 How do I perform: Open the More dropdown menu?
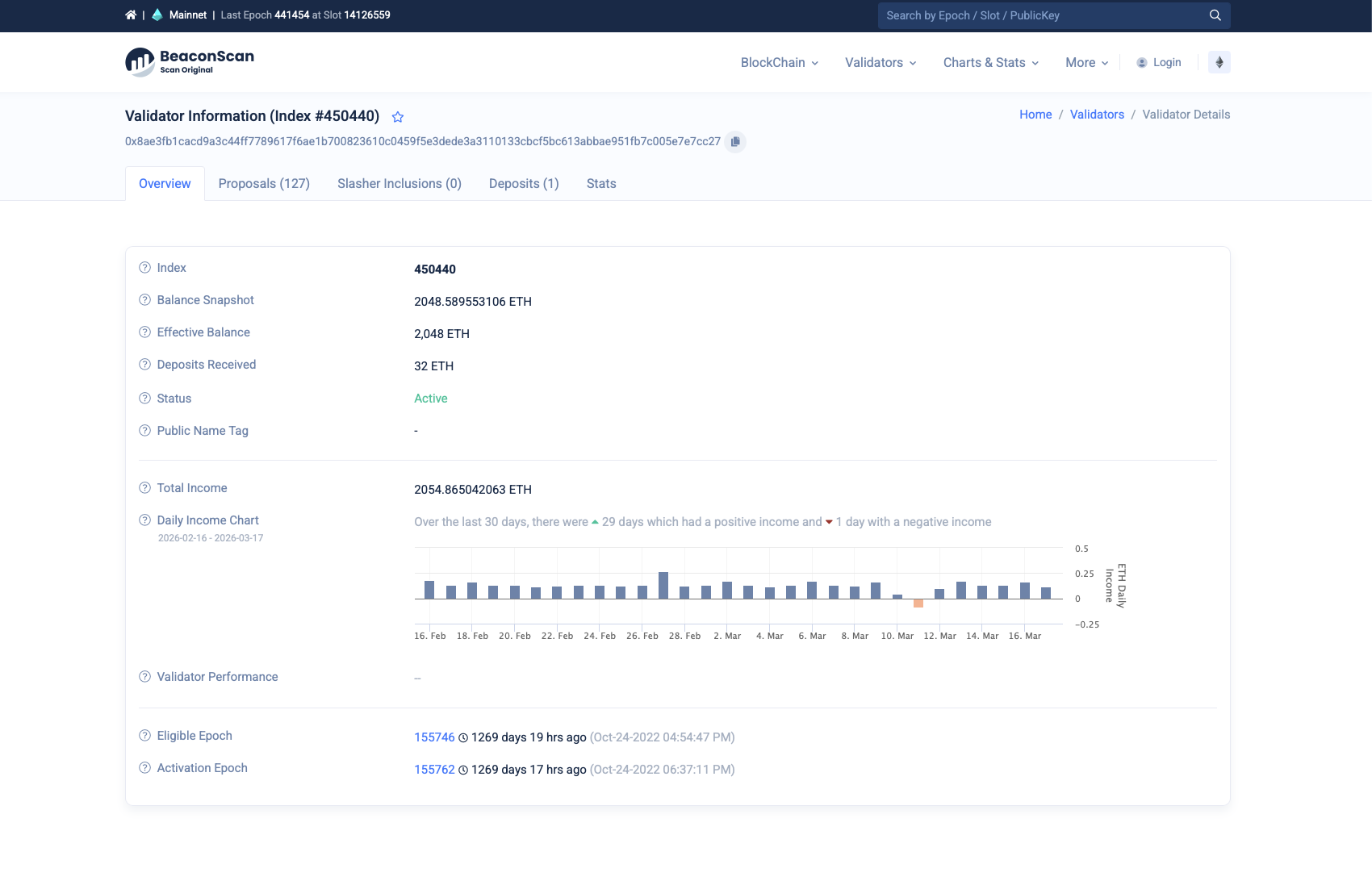(x=1087, y=63)
